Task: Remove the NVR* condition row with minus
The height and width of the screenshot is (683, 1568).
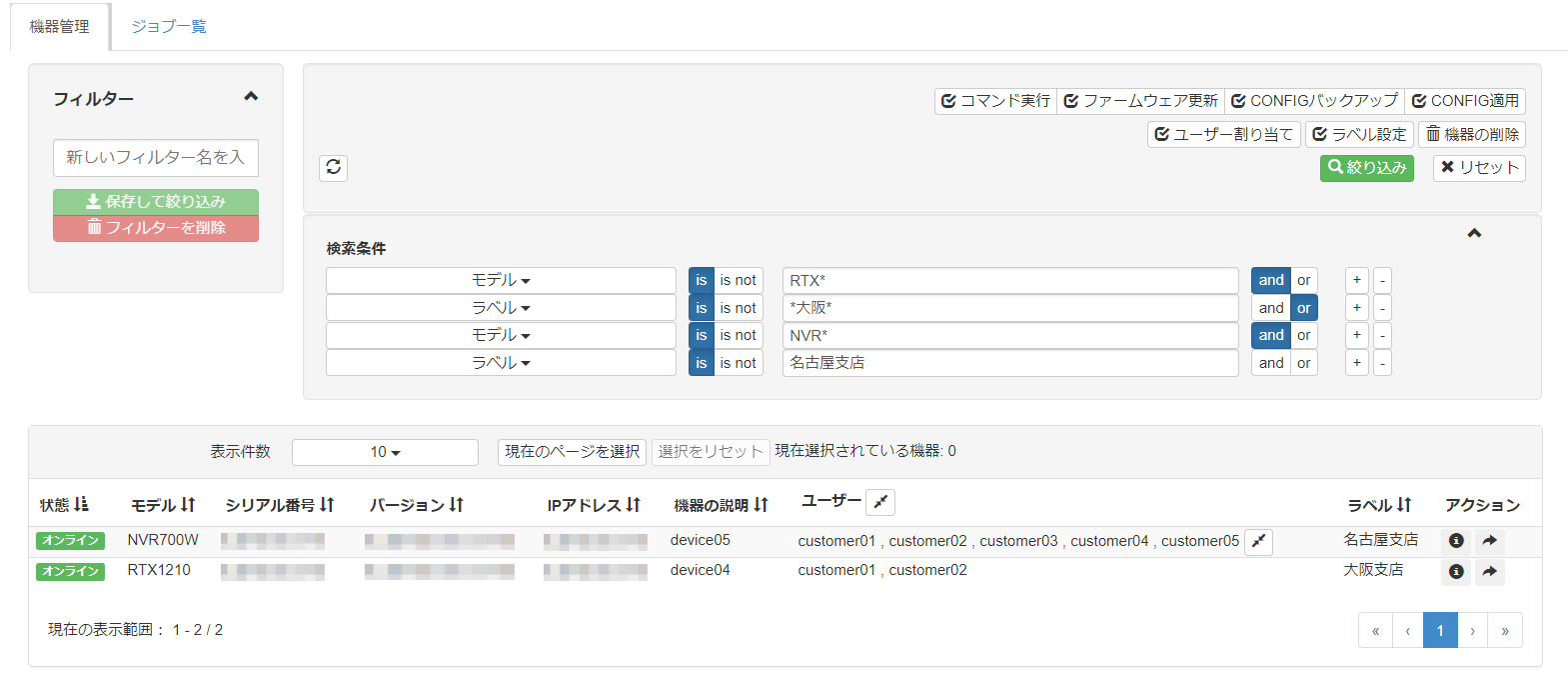Action: 1382,335
